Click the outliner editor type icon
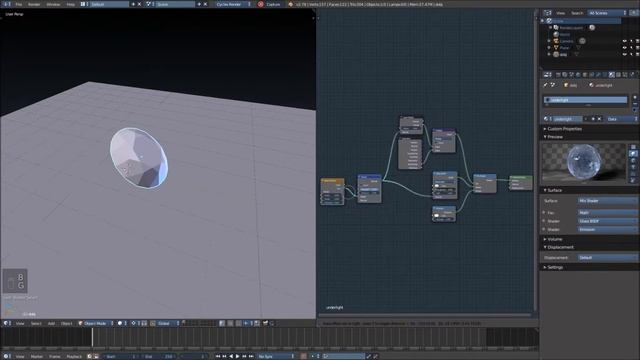 click(x=547, y=13)
